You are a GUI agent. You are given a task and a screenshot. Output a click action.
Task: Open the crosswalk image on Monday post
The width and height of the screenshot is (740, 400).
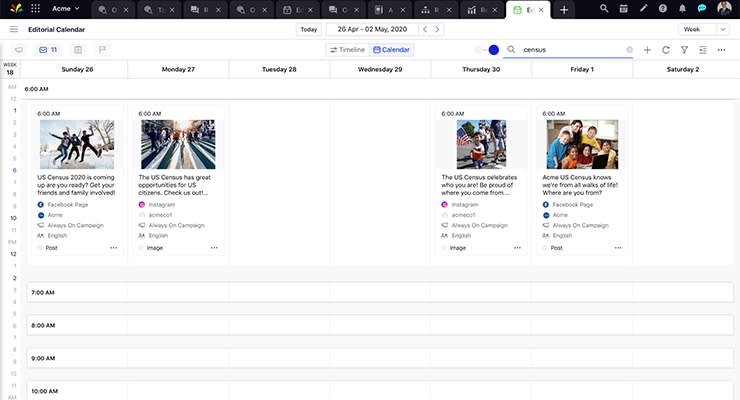pos(178,144)
